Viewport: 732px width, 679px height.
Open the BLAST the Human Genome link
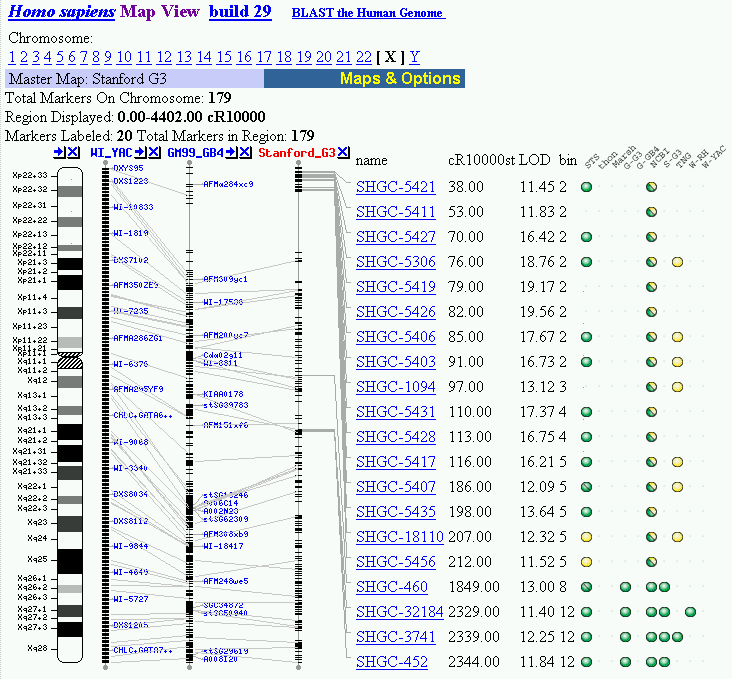(x=367, y=14)
